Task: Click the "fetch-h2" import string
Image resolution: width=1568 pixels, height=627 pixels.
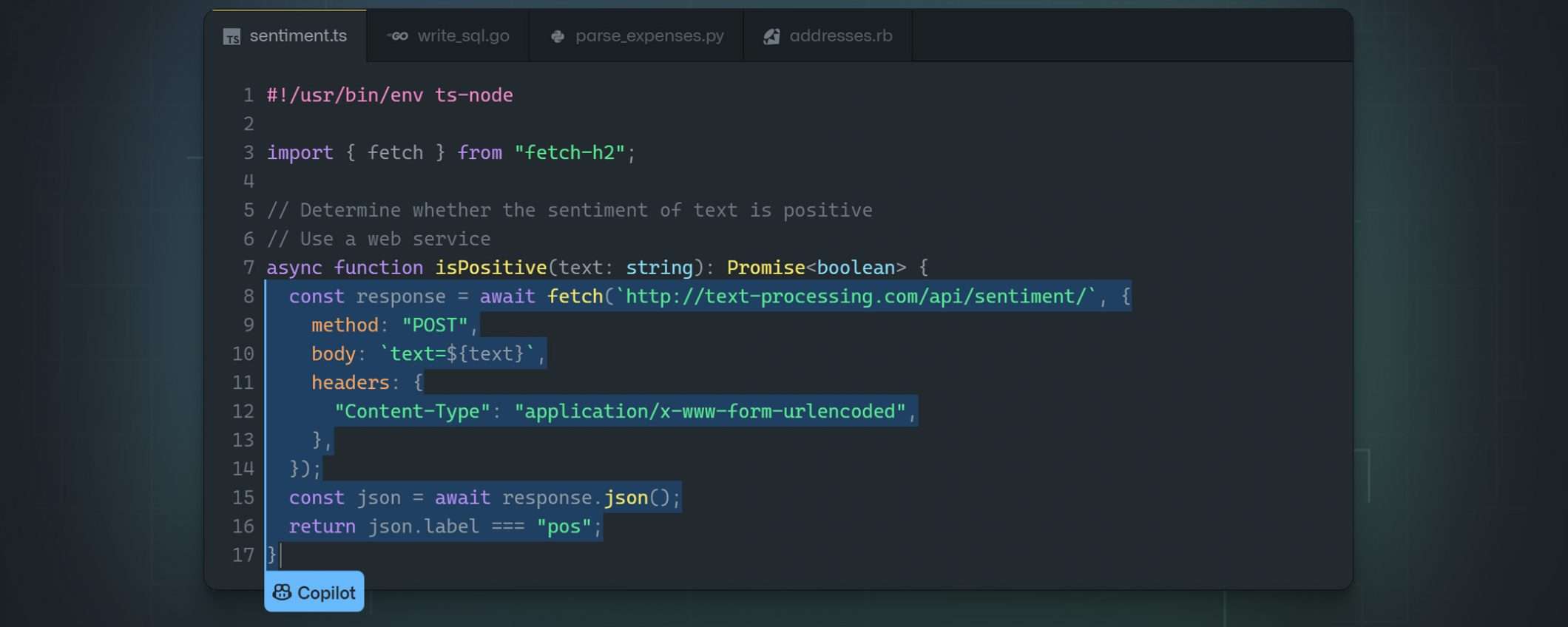Action: (569, 153)
